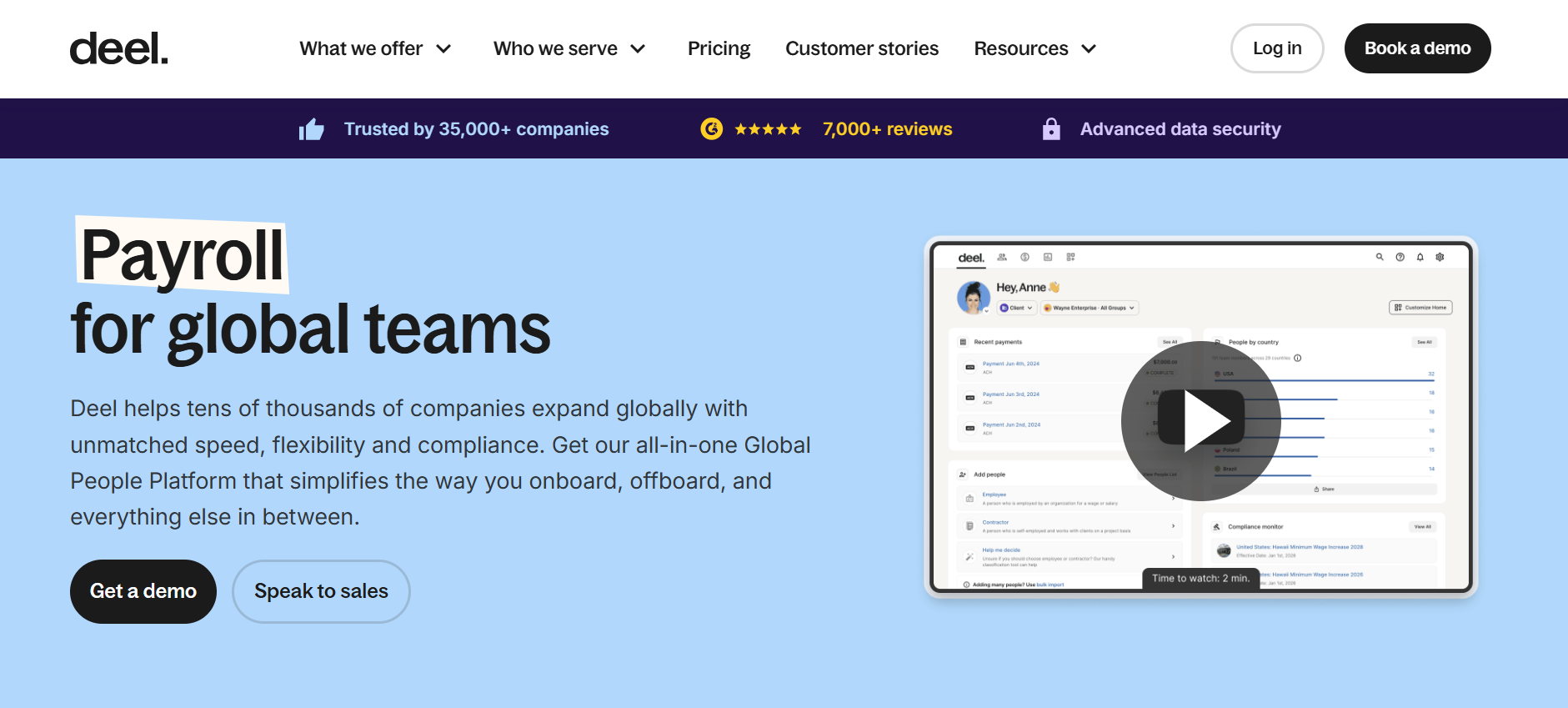Click the 'Recent payments' heading icon
Screen dimensions: 1568x708
pos(963,342)
